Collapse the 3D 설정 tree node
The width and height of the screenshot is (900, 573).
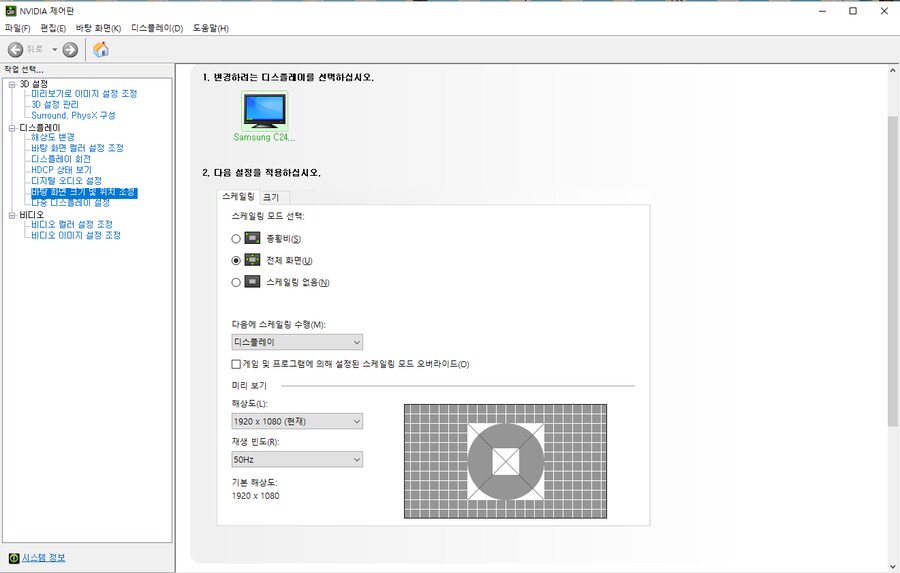(x=11, y=84)
